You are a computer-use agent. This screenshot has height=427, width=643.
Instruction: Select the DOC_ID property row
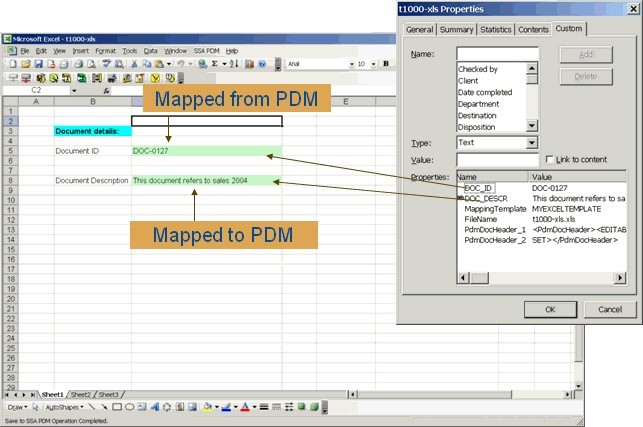coord(480,188)
